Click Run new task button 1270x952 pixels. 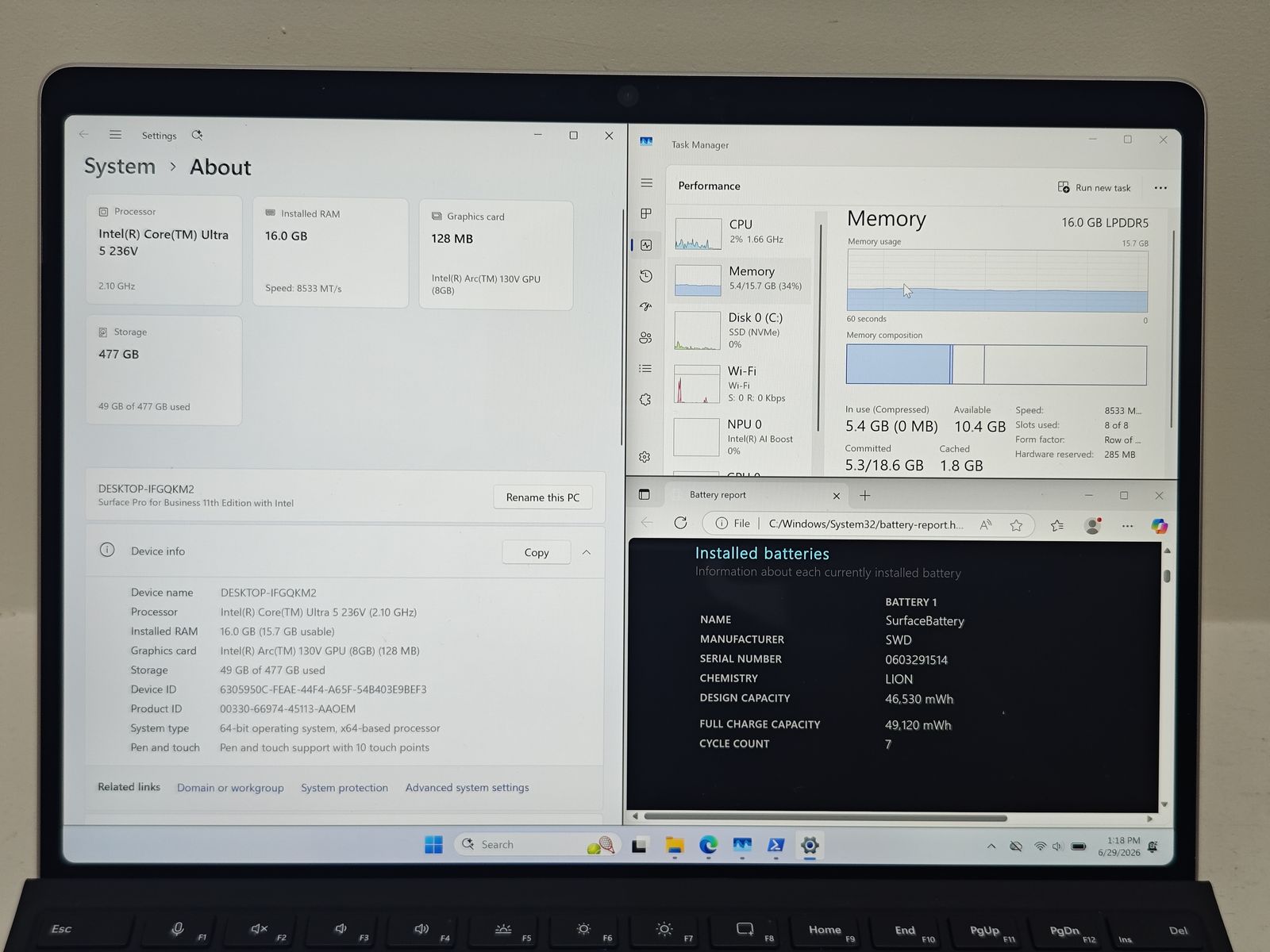1095,188
